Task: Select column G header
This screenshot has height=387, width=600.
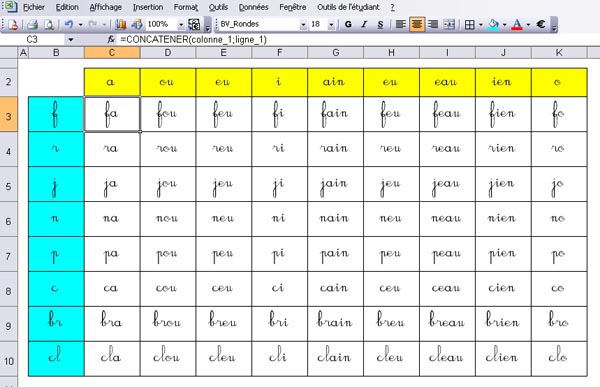Action: pos(336,52)
